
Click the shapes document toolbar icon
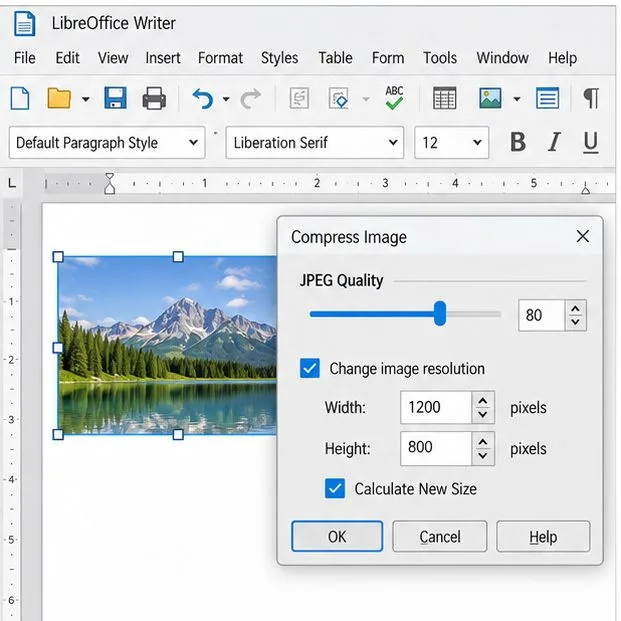pos(339,98)
